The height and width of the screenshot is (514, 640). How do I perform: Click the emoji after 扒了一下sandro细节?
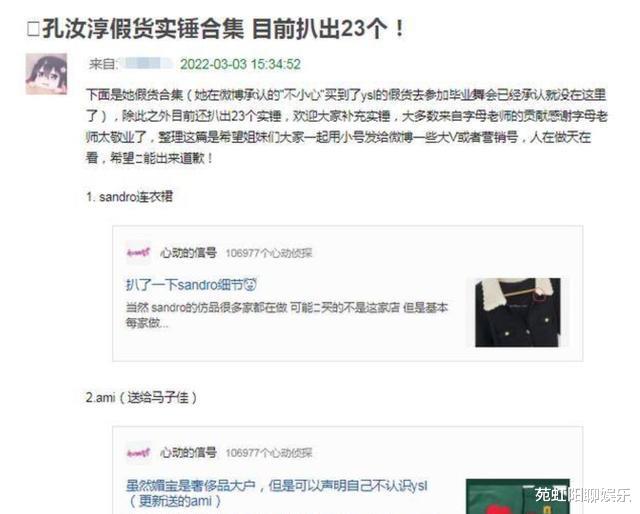point(250,285)
